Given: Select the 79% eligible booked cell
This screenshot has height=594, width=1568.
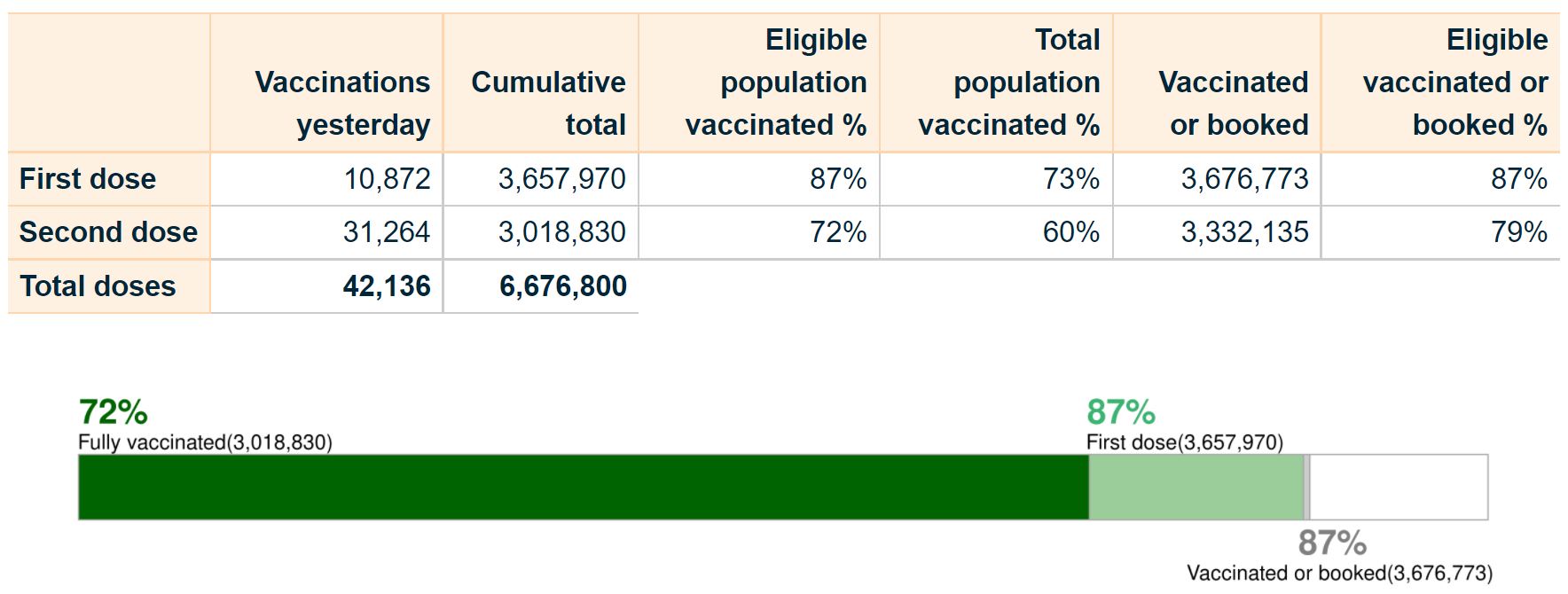Looking at the screenshot, I should pos(1518,232).
